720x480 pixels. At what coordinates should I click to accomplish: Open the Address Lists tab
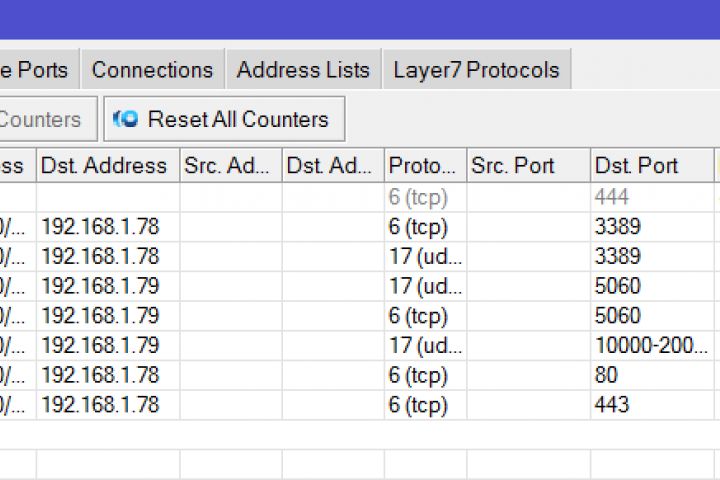click(x=303, y=70)
